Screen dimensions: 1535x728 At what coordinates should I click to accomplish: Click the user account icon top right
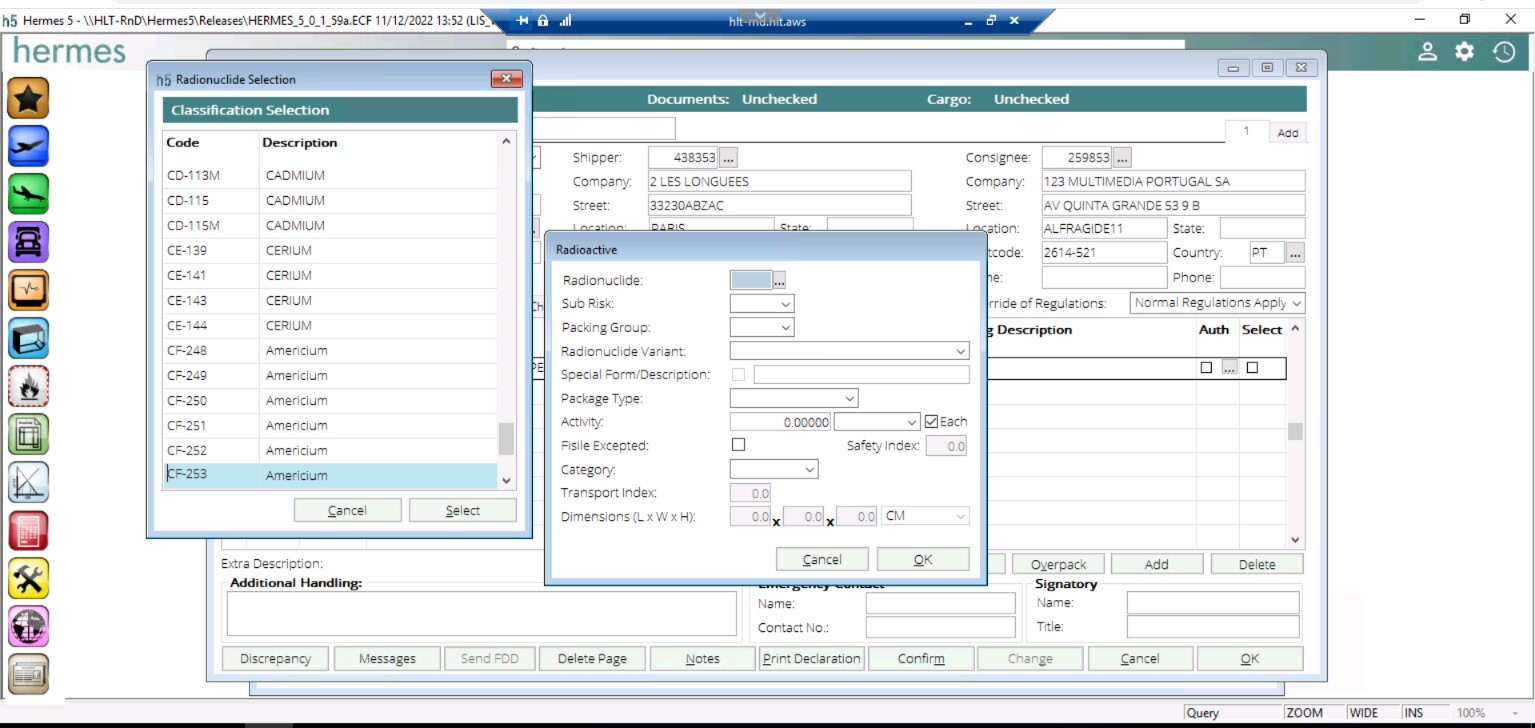[1425, 52]
